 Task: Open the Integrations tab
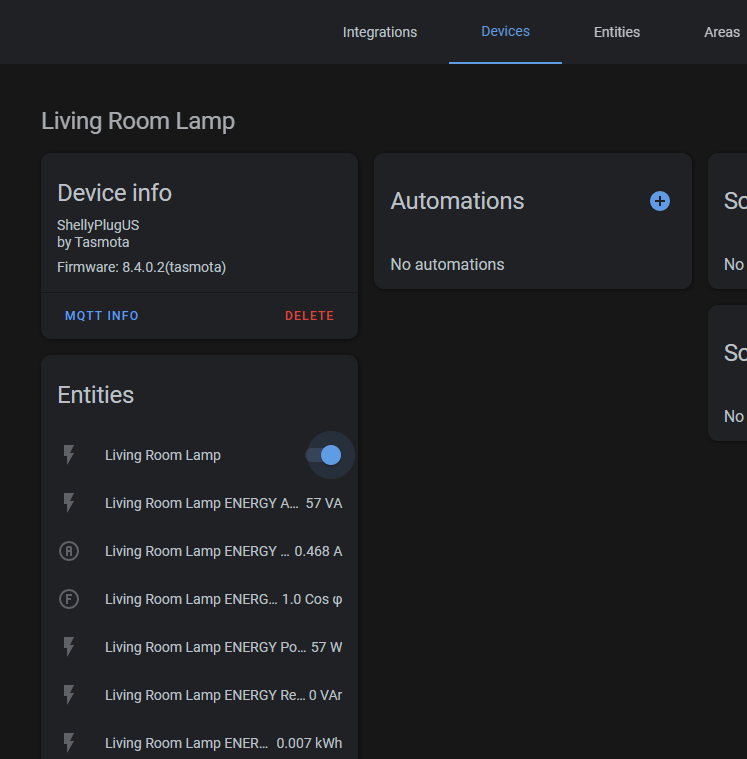click(x=380, y=32)
